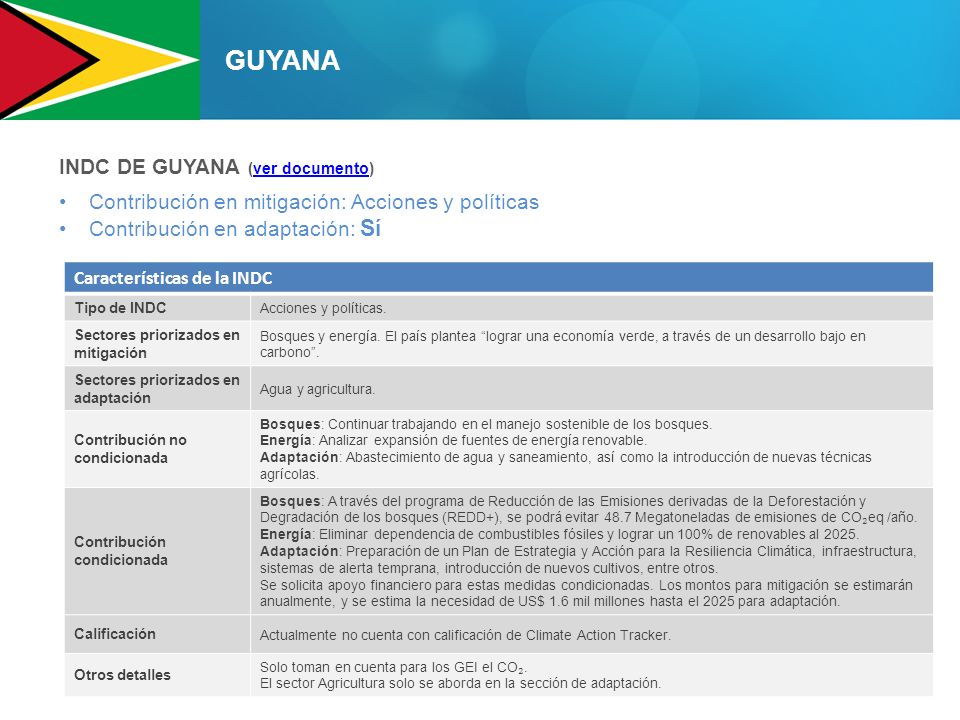
Task: Click 'Solo toman en cuenta para los GEI' line
Action: [393, 667]
